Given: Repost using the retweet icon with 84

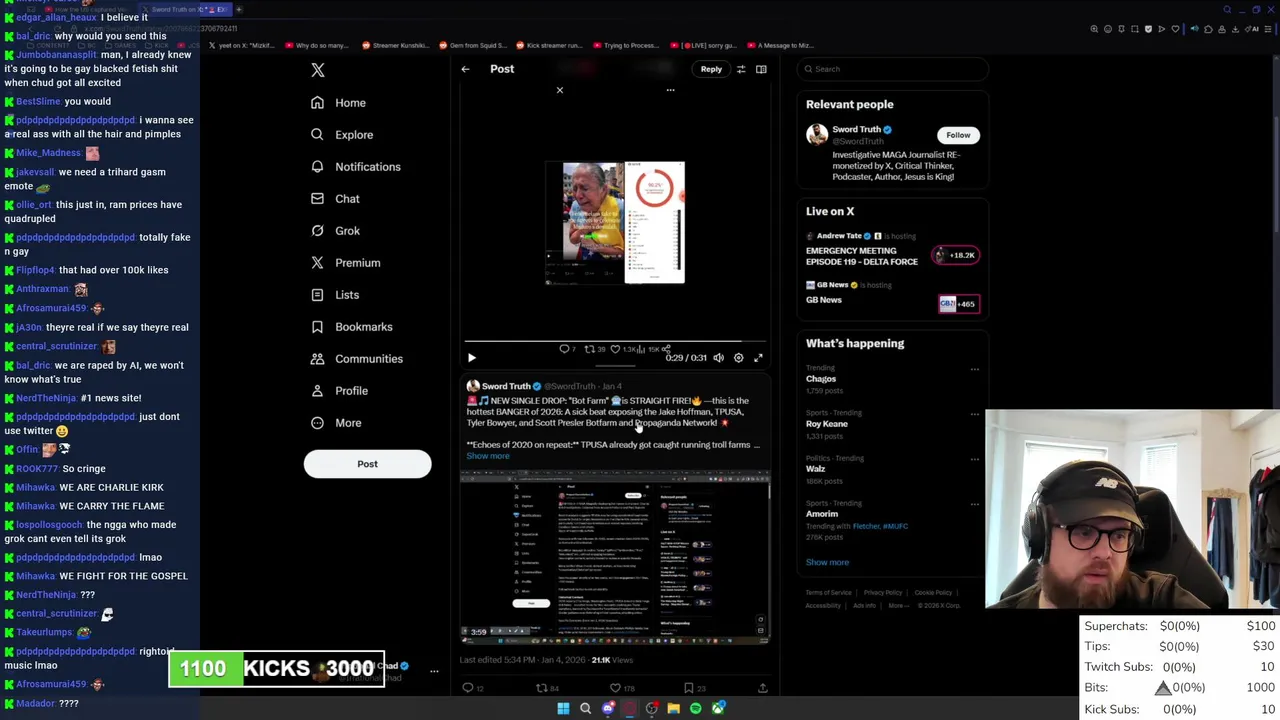Looking at the screenshot, I should click(542, 688).
